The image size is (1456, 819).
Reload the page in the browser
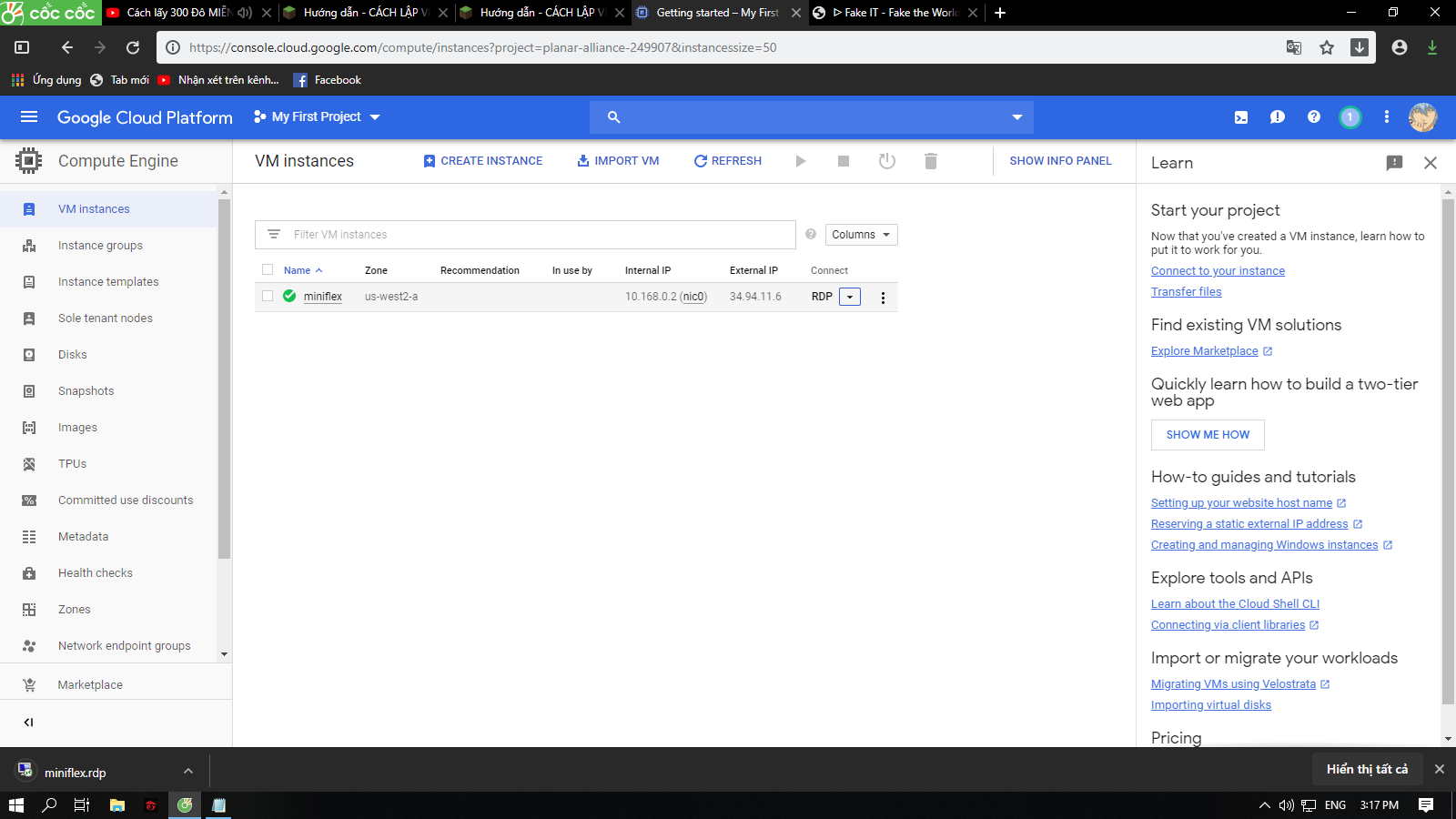pos(133,47)
